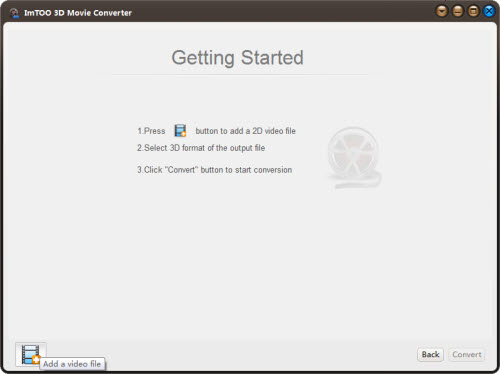
Task: Click the text '3.Click "Convert" button to start conversion'
Action: click(x=215, y=170)
